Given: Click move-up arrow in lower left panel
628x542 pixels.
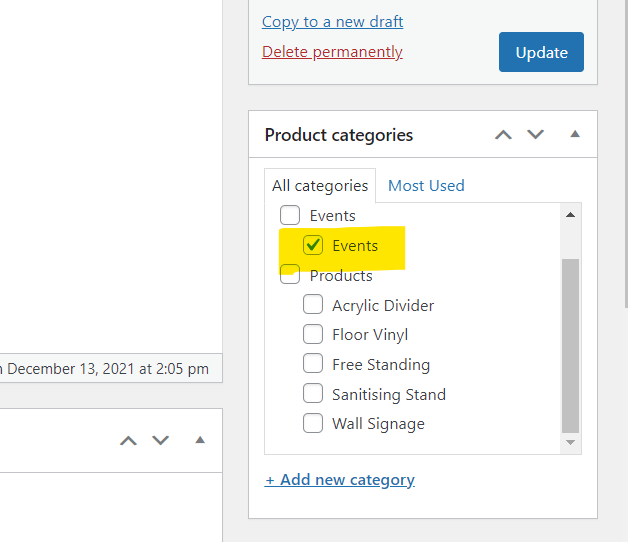Looking at the screenshot, I should point(128,440).
